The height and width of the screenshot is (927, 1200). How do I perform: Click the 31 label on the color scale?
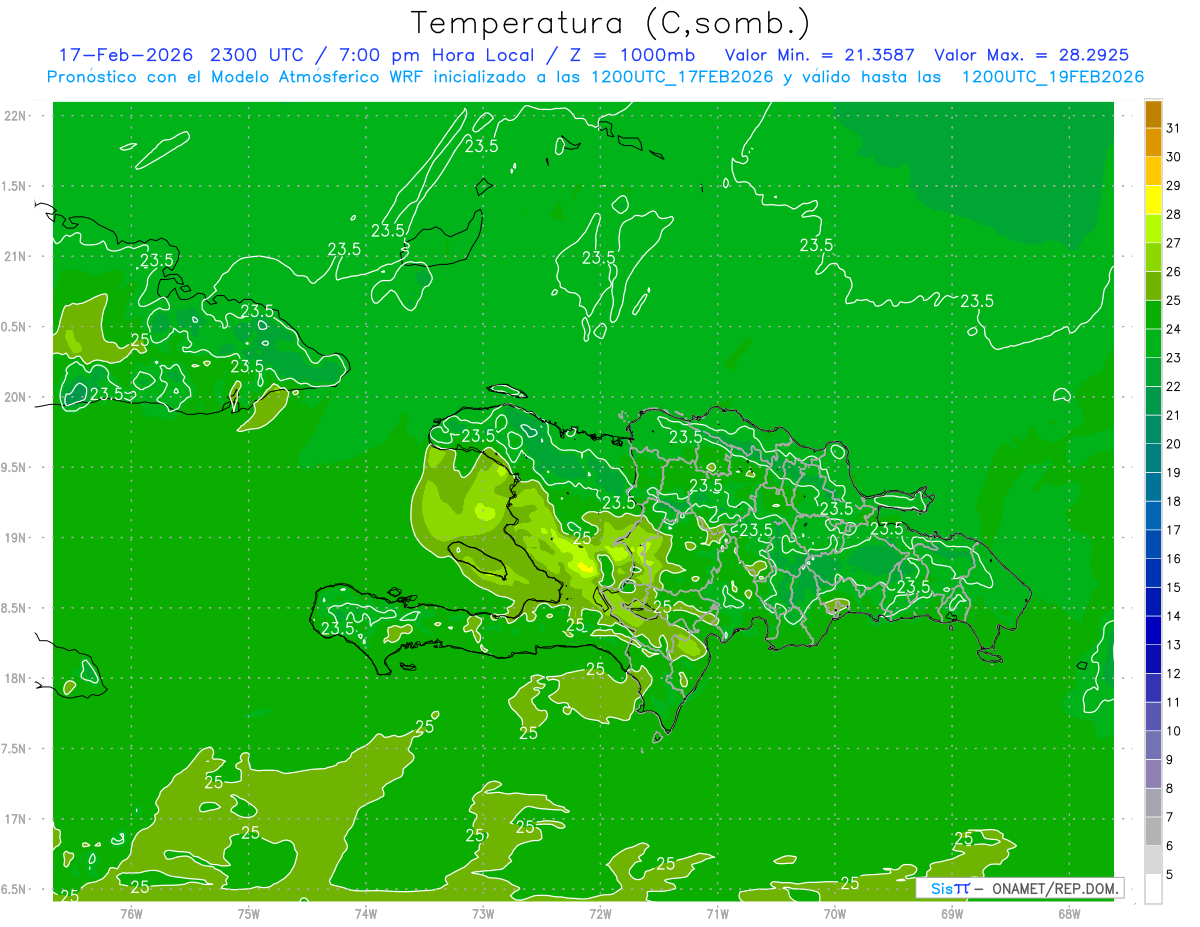coord(1174,128)
